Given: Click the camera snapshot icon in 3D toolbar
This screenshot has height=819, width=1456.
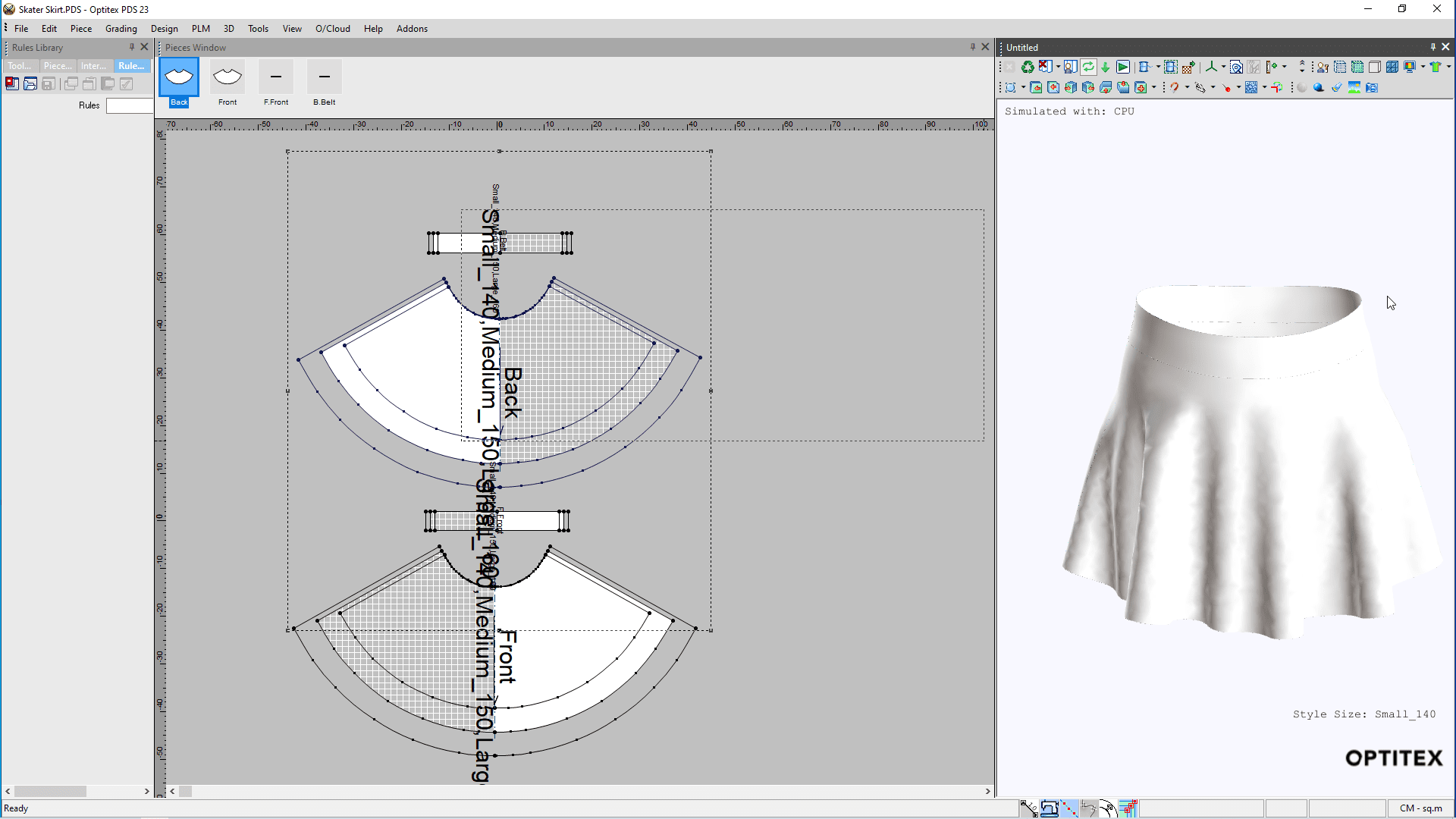Looking at the screenshot, I should [x=1372, y=88].
